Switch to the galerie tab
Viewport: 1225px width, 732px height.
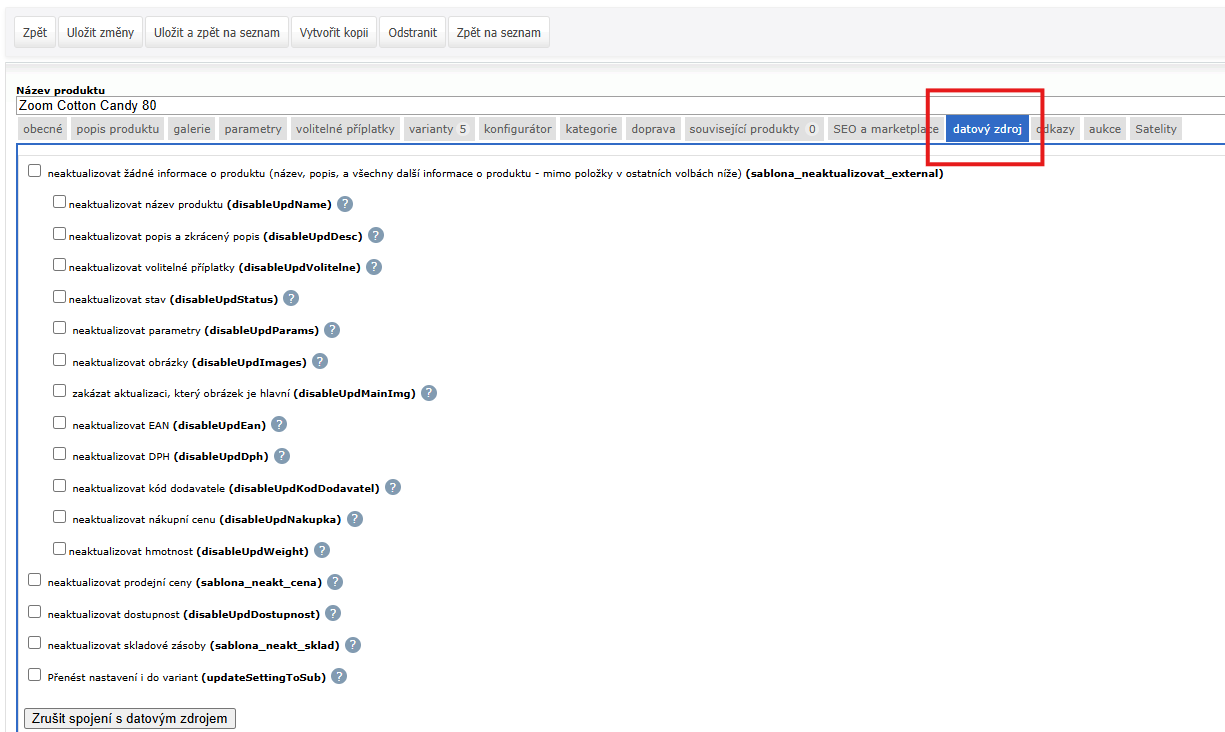tap(191, 129)
